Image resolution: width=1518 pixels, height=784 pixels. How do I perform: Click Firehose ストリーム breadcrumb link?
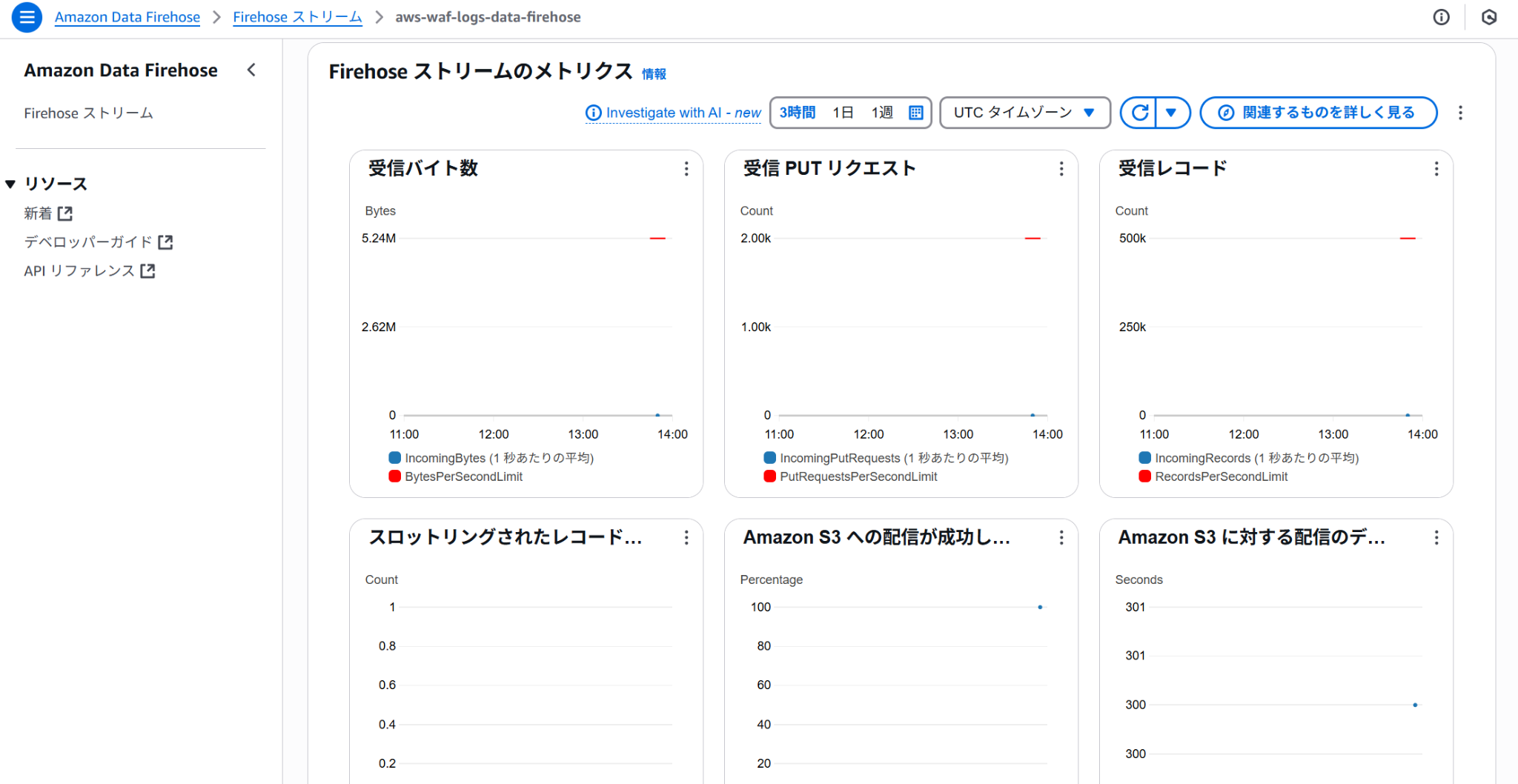[297, 17]
